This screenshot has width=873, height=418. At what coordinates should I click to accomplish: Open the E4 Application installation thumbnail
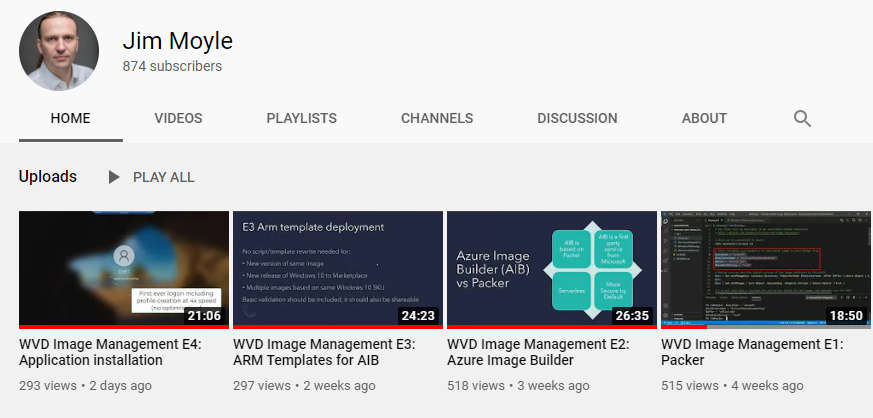click(124, 269)
